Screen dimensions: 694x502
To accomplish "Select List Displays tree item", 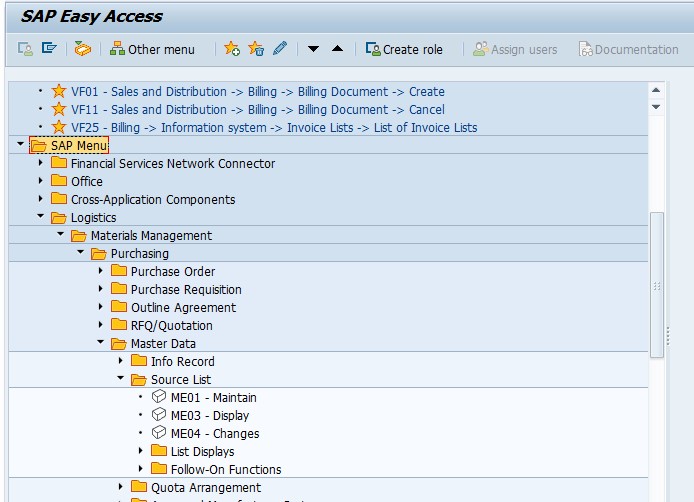I will tap(203, 452).
